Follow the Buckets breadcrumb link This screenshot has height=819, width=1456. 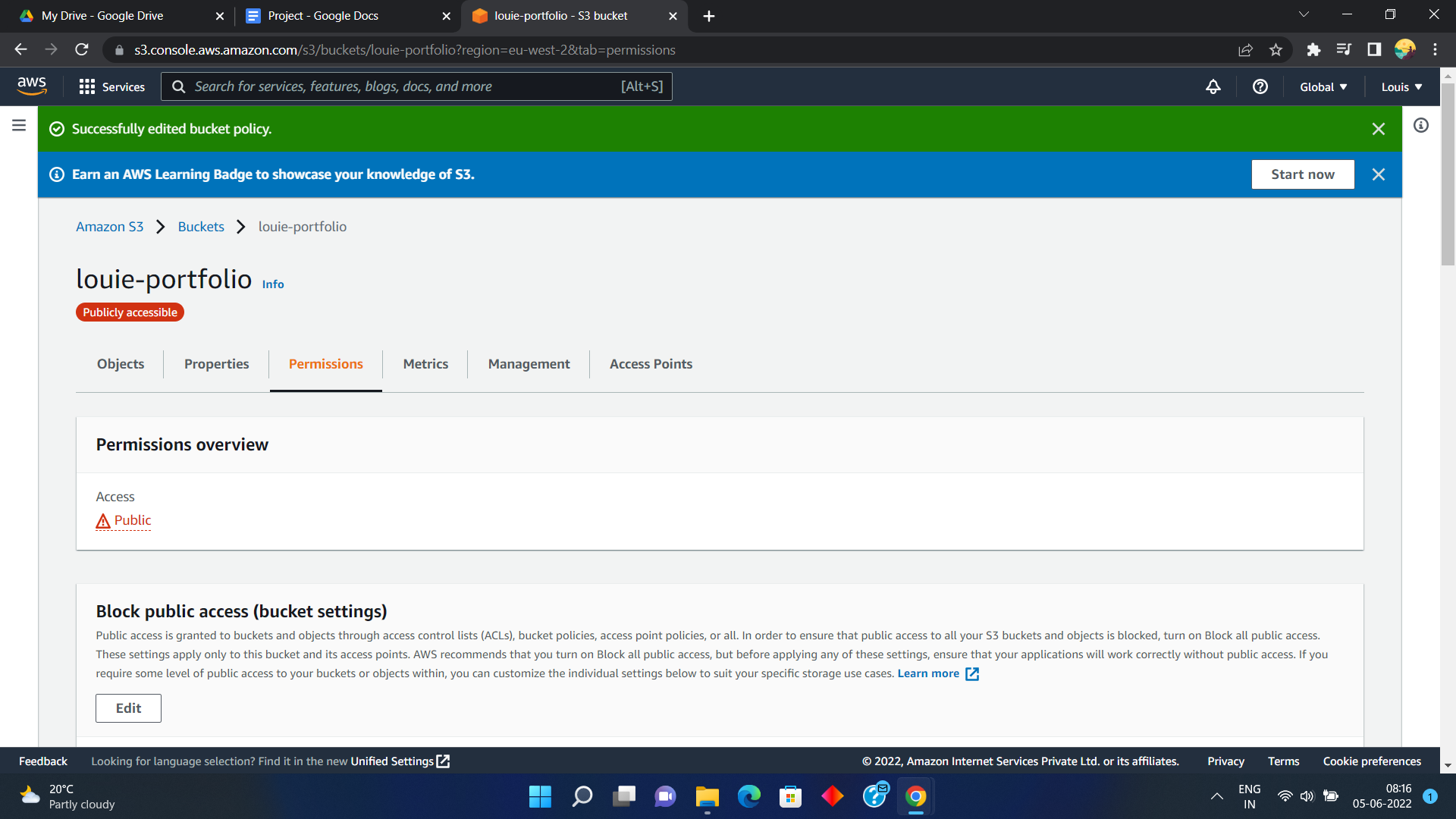[201, 227]
